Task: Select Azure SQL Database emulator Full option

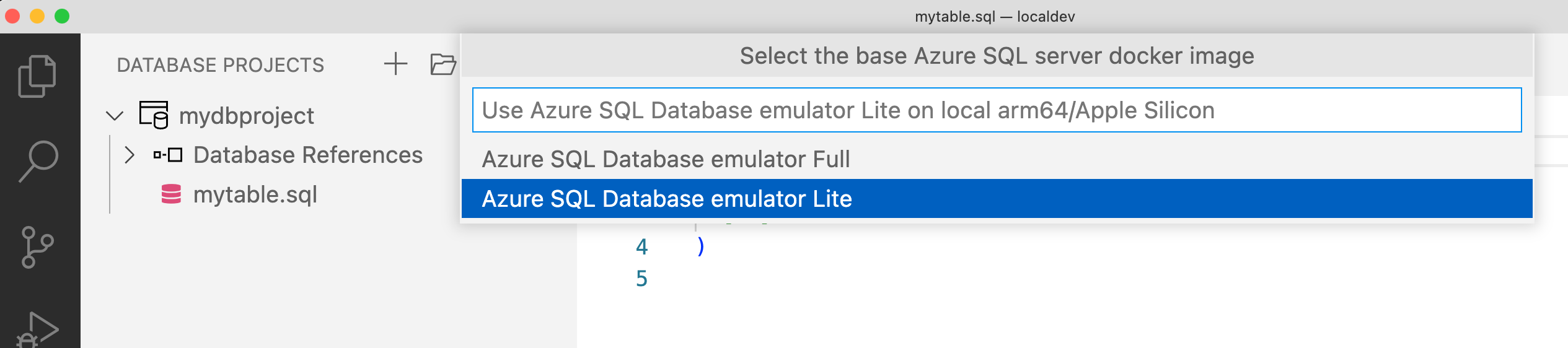Action: click(x=666, y=160)
